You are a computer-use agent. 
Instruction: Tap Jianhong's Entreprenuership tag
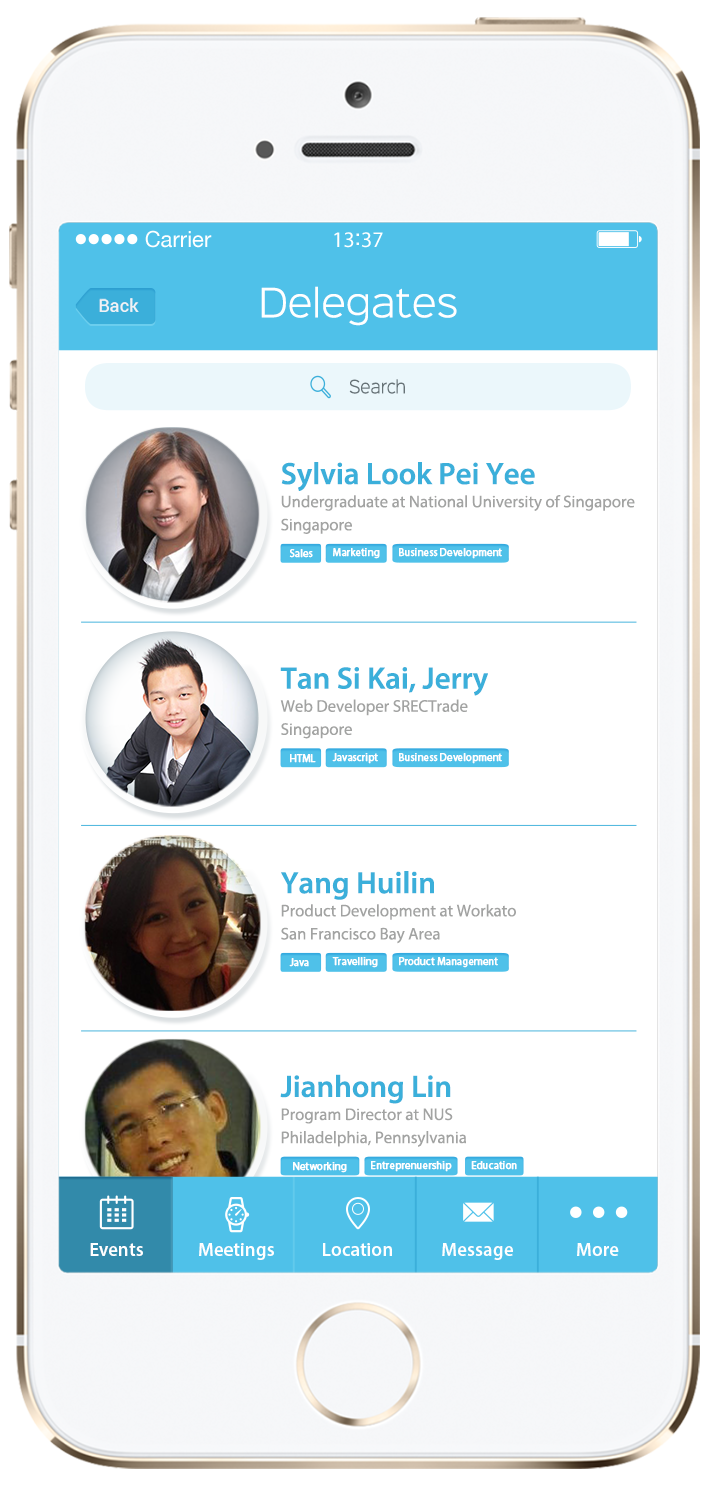411,1166
